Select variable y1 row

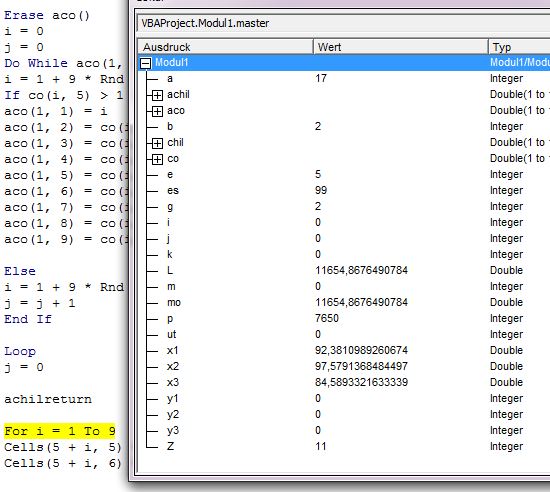(344, 399)
